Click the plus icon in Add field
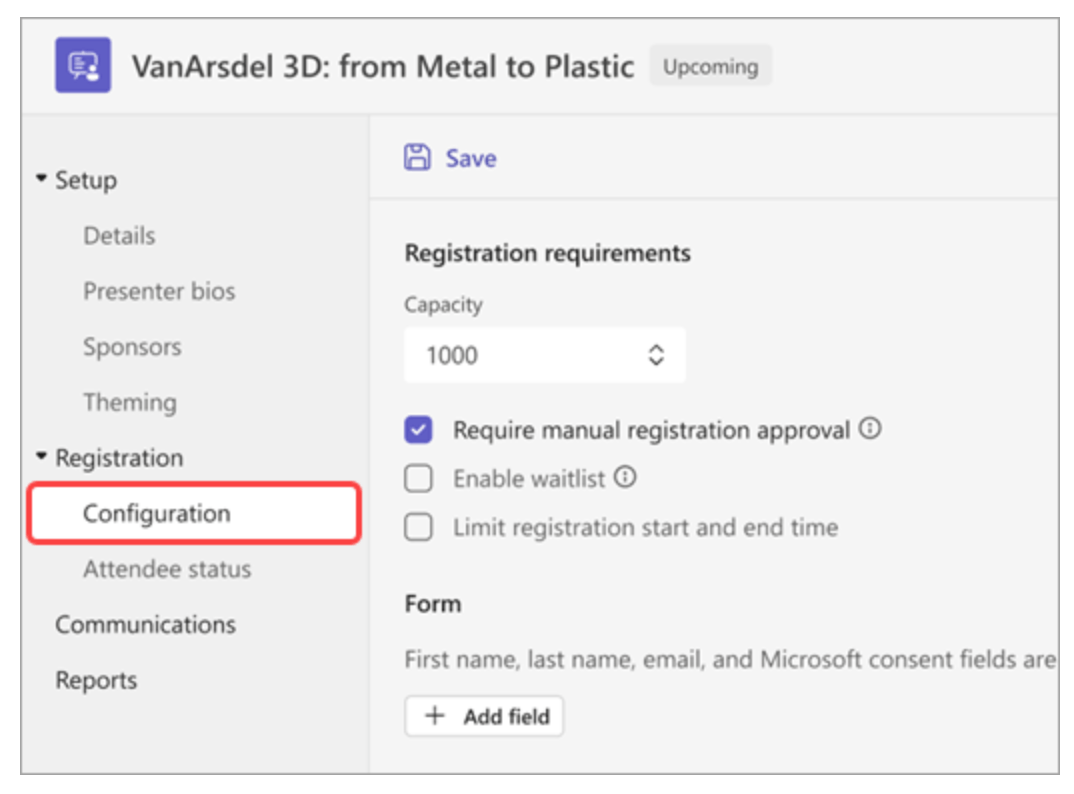Image resolution: width=1074 pixels, height=794 pixels. click(x=435, y=716)
